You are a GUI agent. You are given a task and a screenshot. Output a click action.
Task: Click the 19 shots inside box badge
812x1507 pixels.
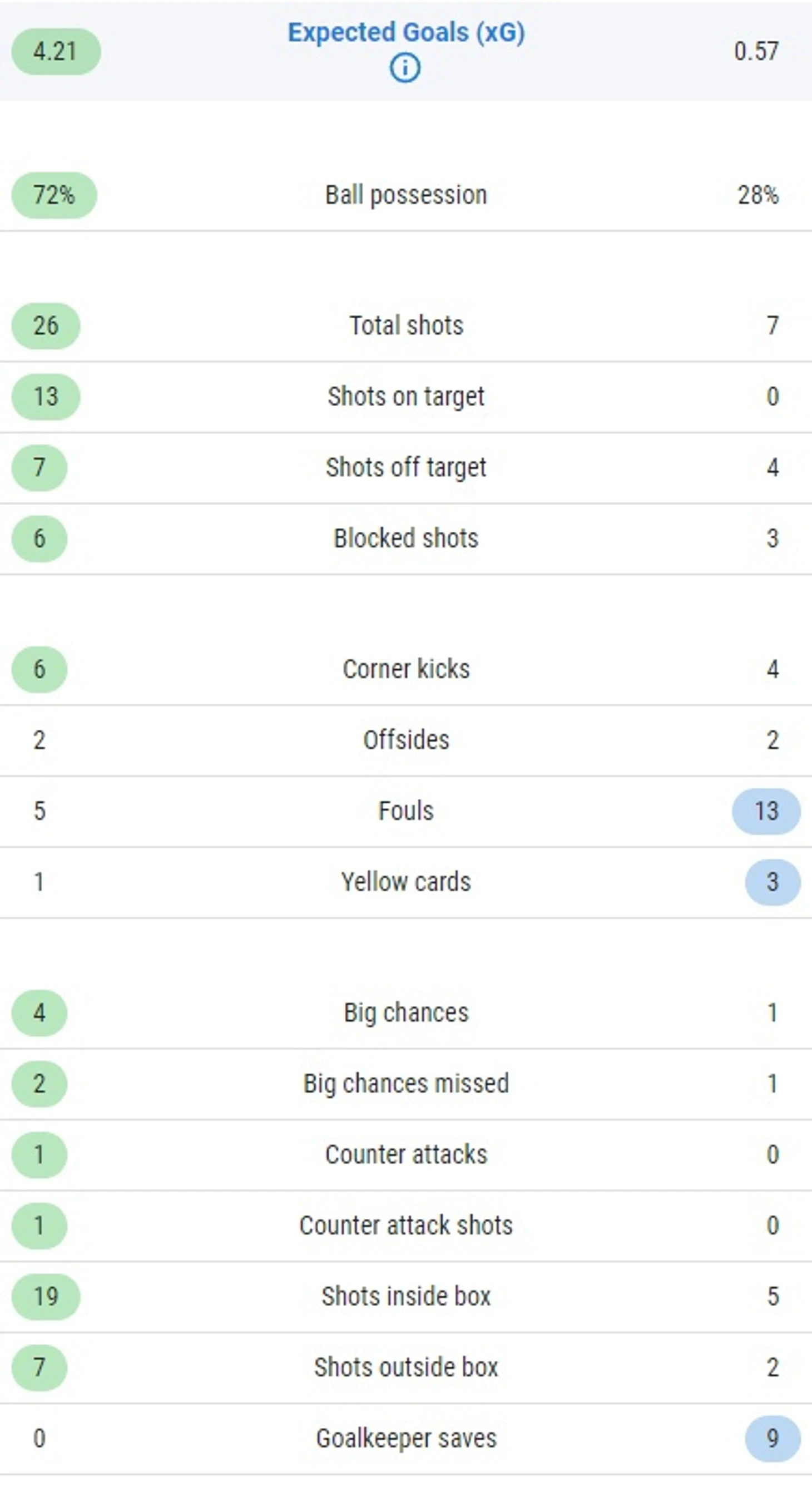pos(46,1296)
